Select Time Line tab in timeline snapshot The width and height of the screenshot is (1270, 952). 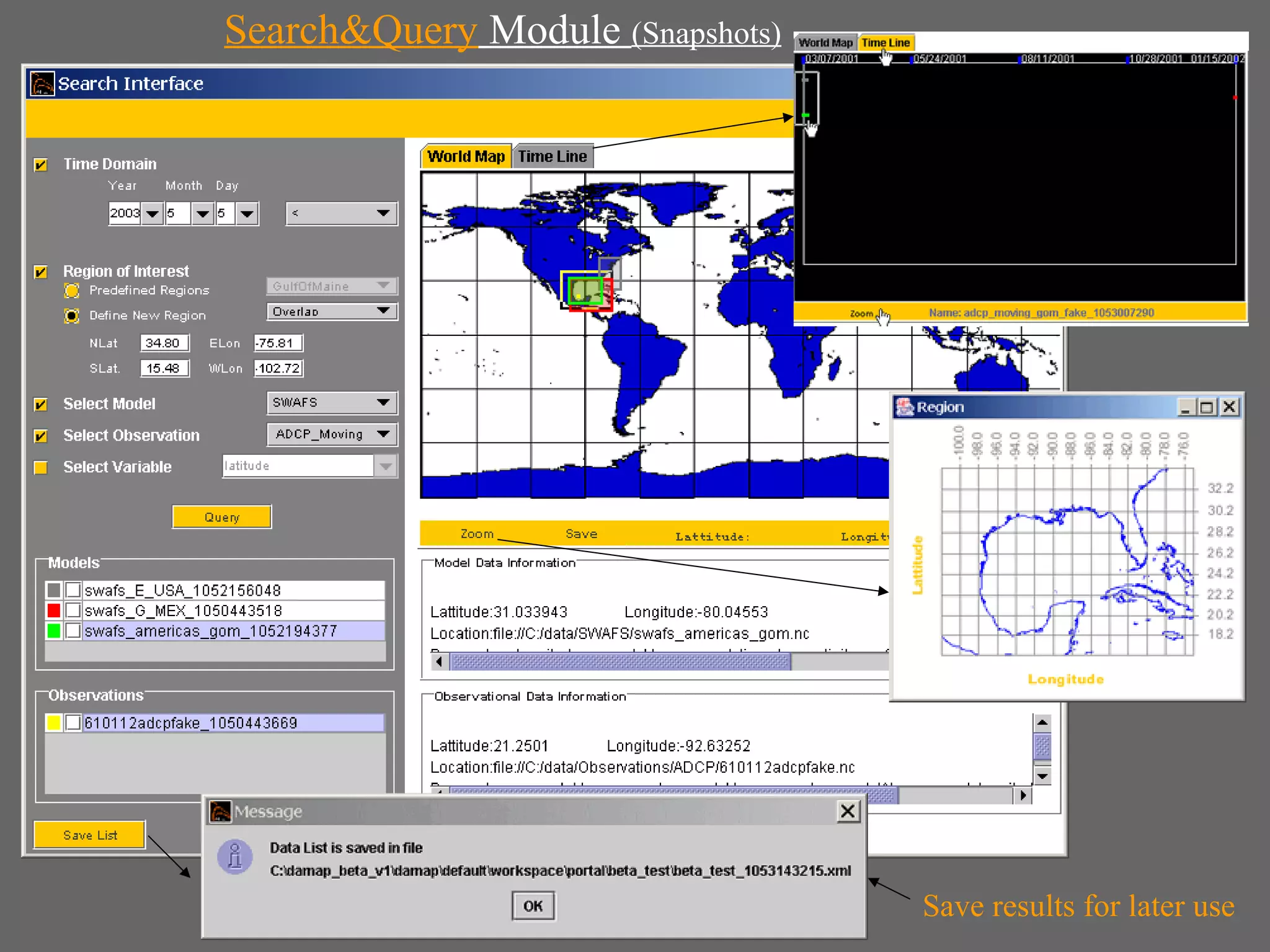click(886, 43)
